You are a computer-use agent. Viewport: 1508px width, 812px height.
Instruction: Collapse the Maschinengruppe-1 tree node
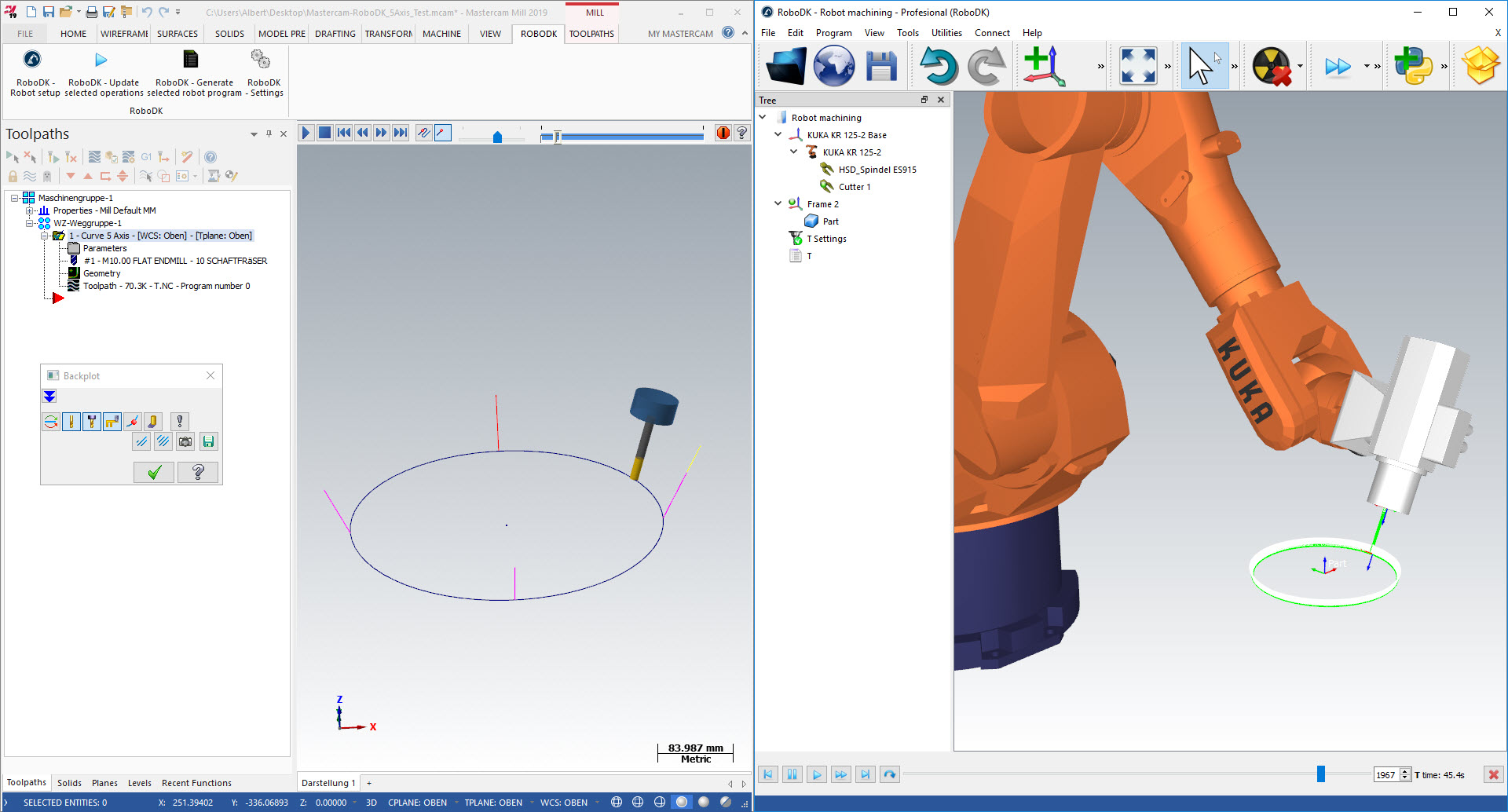coord(14,198)
